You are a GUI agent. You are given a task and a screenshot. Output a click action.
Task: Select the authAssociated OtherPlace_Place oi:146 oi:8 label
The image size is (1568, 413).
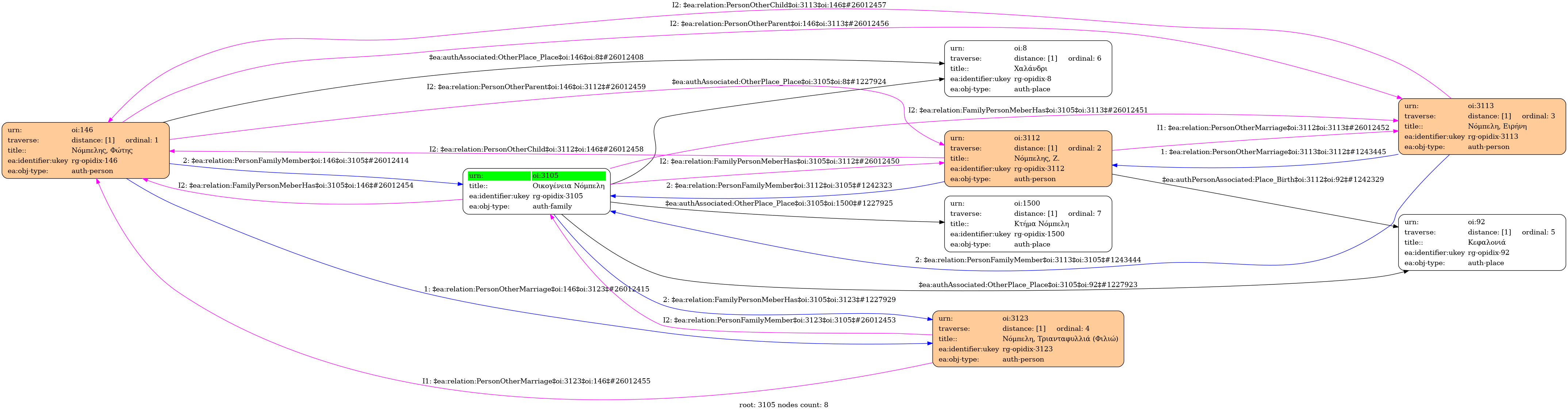coord(536,57)
